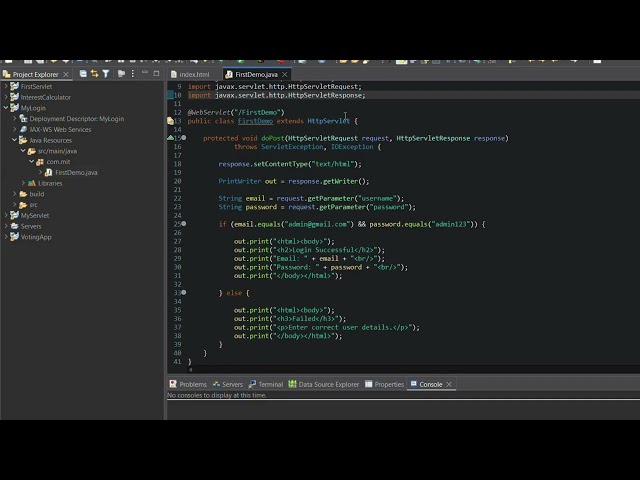Toggle Focus on Active Task icon
Image resolution: width=640 pixels, height=480 pixels.
pyautogui.click(x=121, y=73)
